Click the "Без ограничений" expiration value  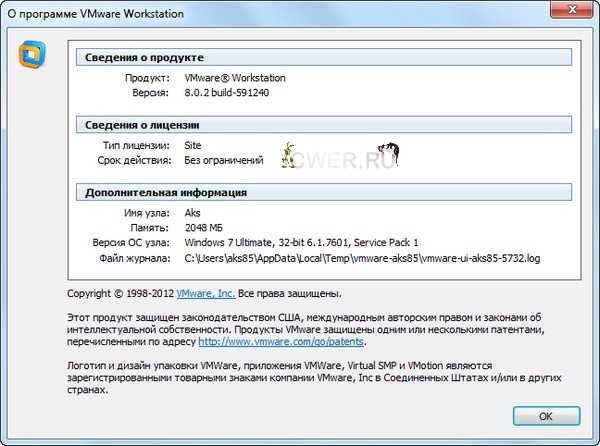coord(224,160)
